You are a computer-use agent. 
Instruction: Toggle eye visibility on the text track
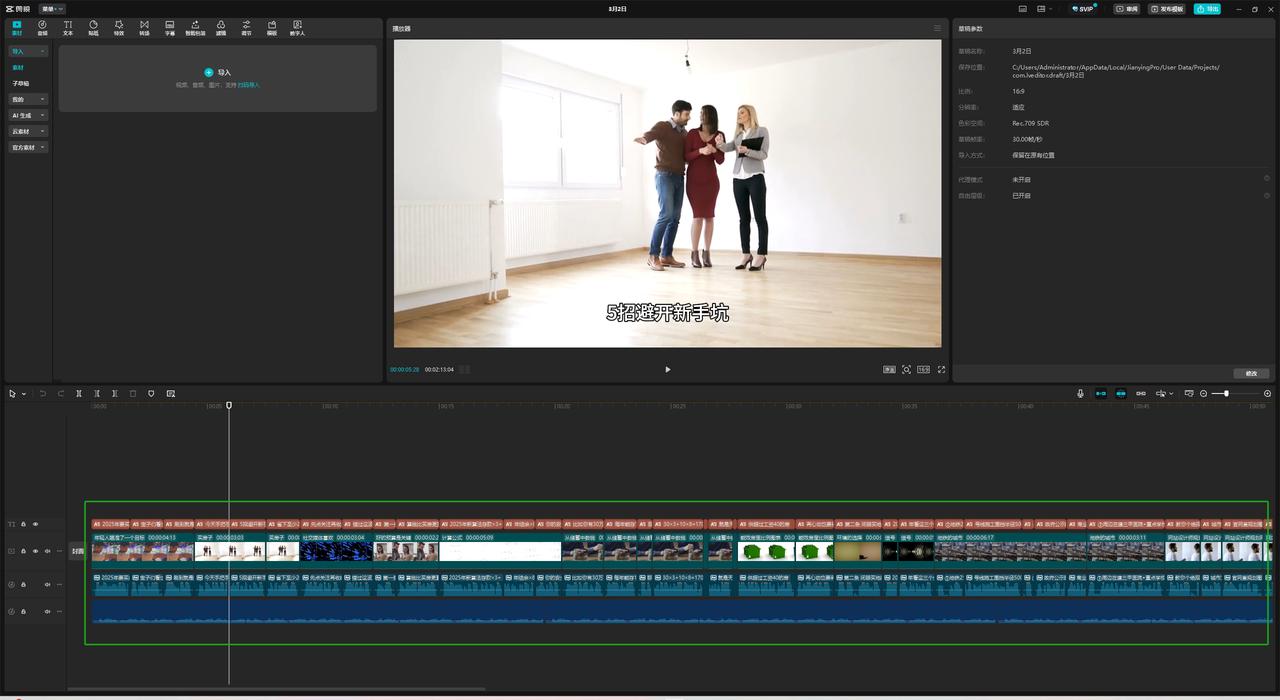pyautogui.click(x=35, y=524)
